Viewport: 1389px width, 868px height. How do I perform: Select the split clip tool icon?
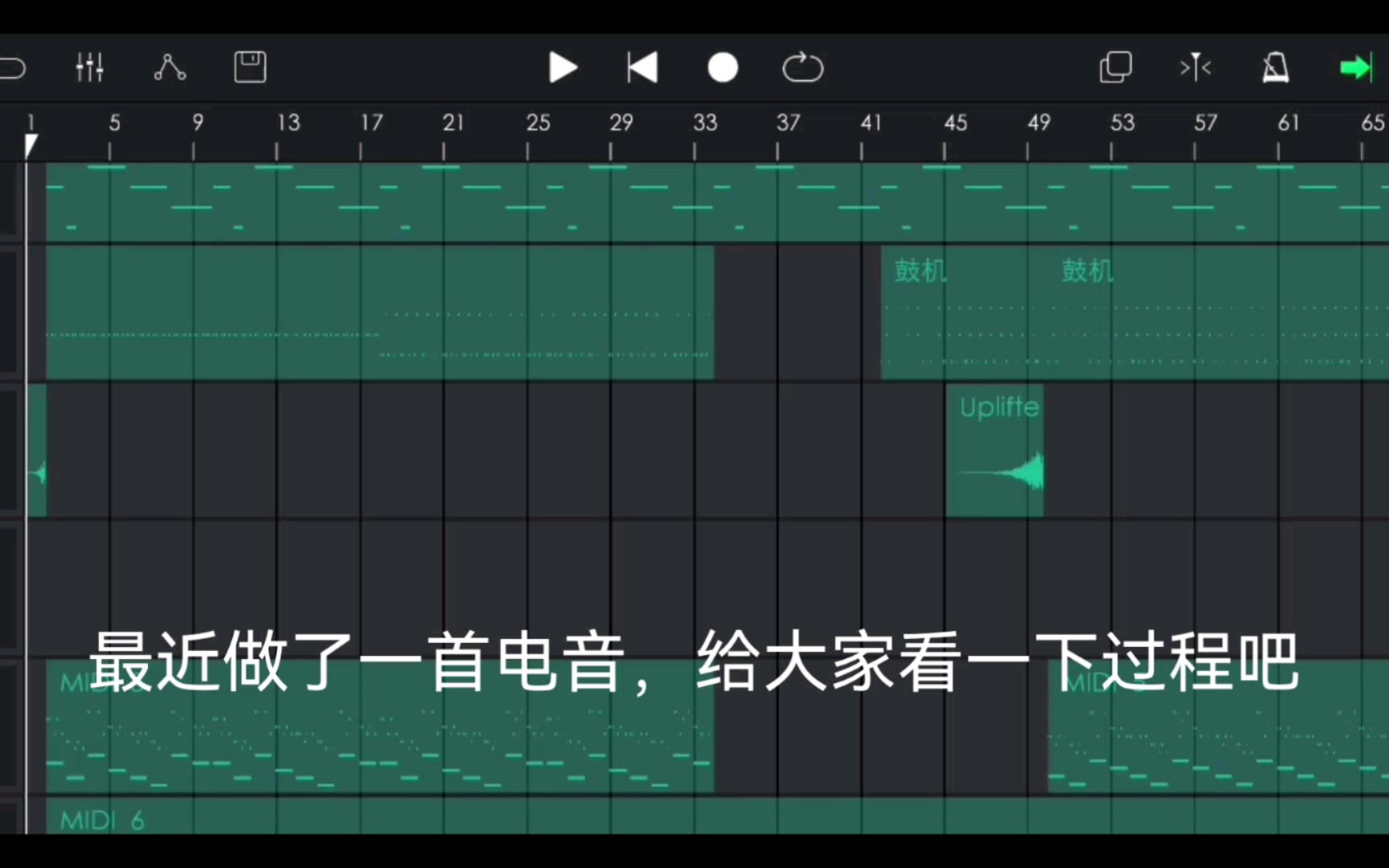[1195, 68]
